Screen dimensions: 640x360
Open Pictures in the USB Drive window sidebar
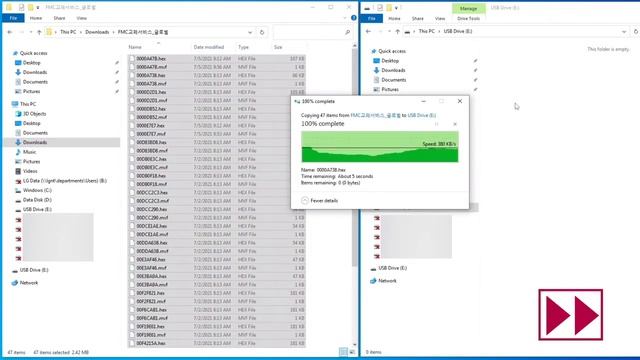(390, 89)
